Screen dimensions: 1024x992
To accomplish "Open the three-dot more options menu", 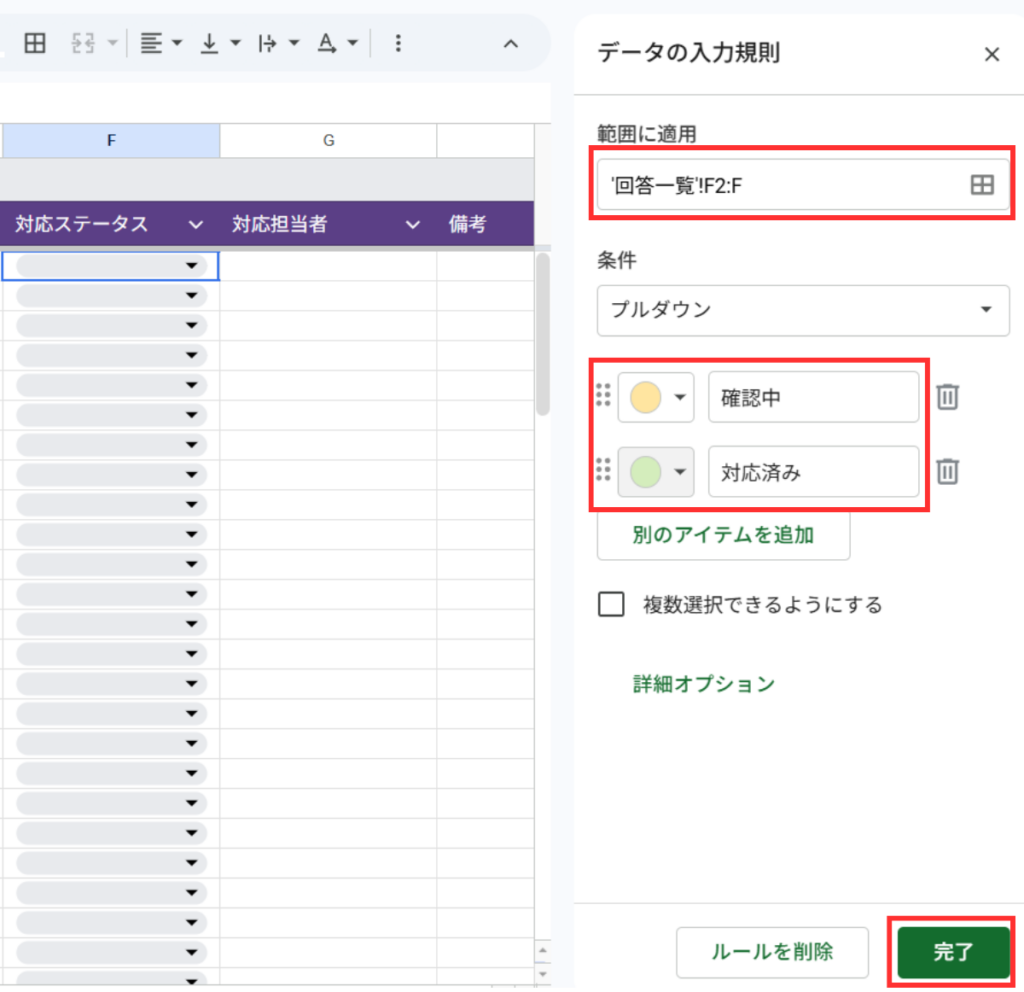I will point(398,44).
